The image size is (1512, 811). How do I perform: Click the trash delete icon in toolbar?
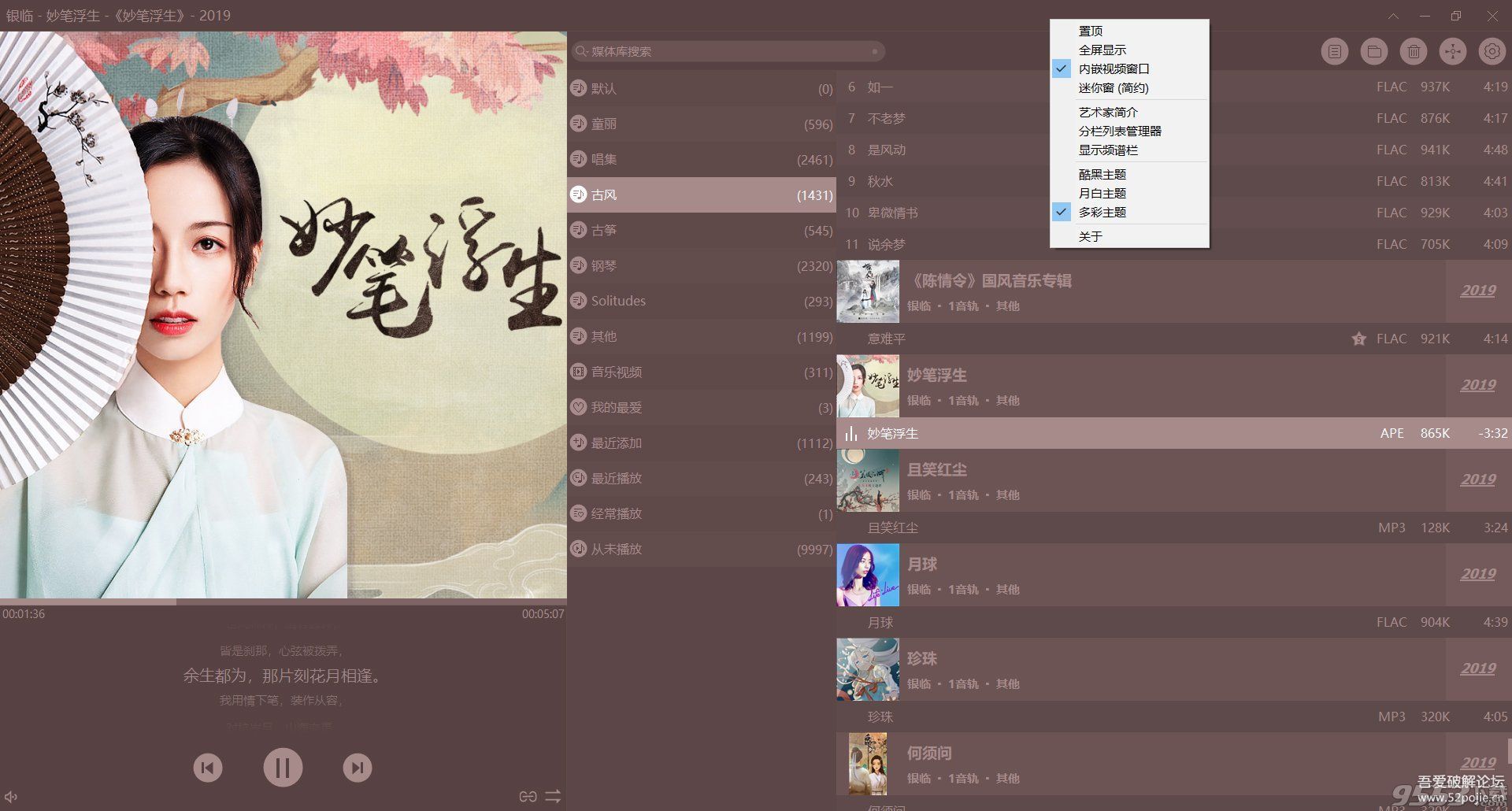click(x=1414, y=52)
